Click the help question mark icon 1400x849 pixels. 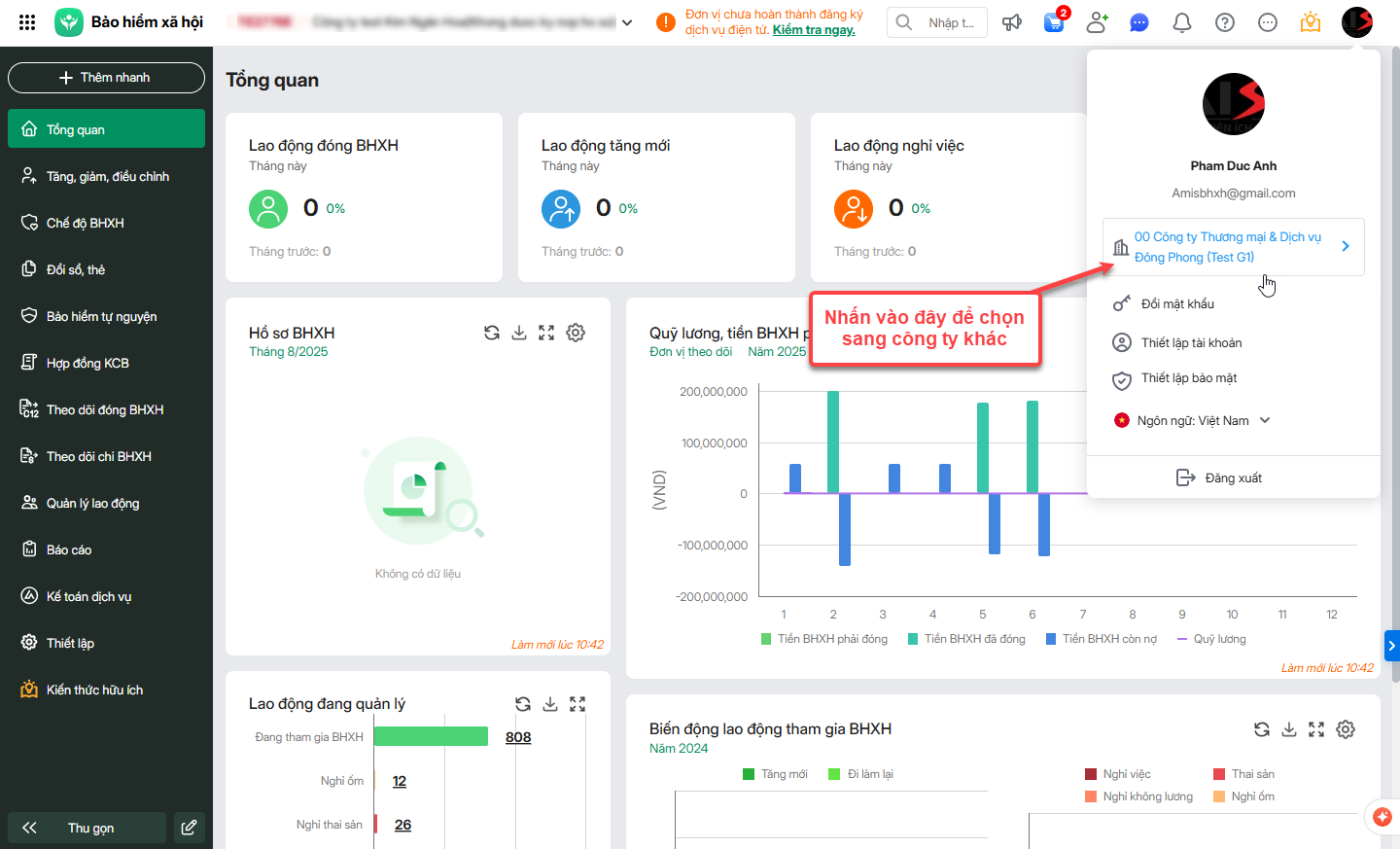pos(1225,22)
